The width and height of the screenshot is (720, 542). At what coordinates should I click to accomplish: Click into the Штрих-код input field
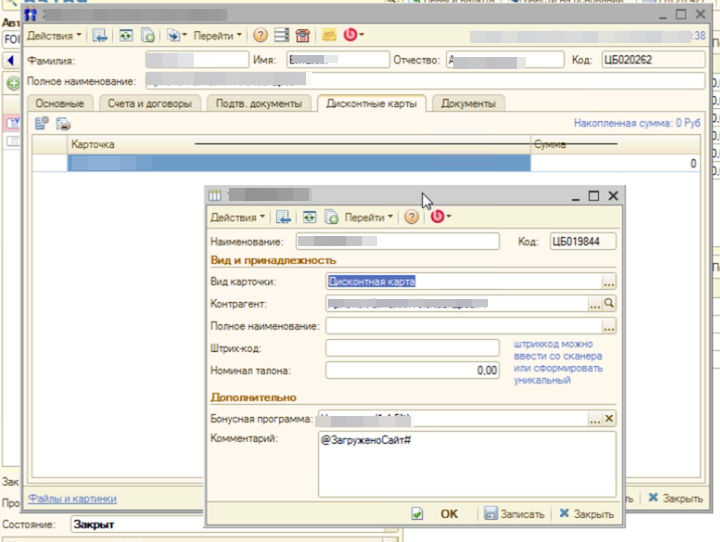(412, 348)
